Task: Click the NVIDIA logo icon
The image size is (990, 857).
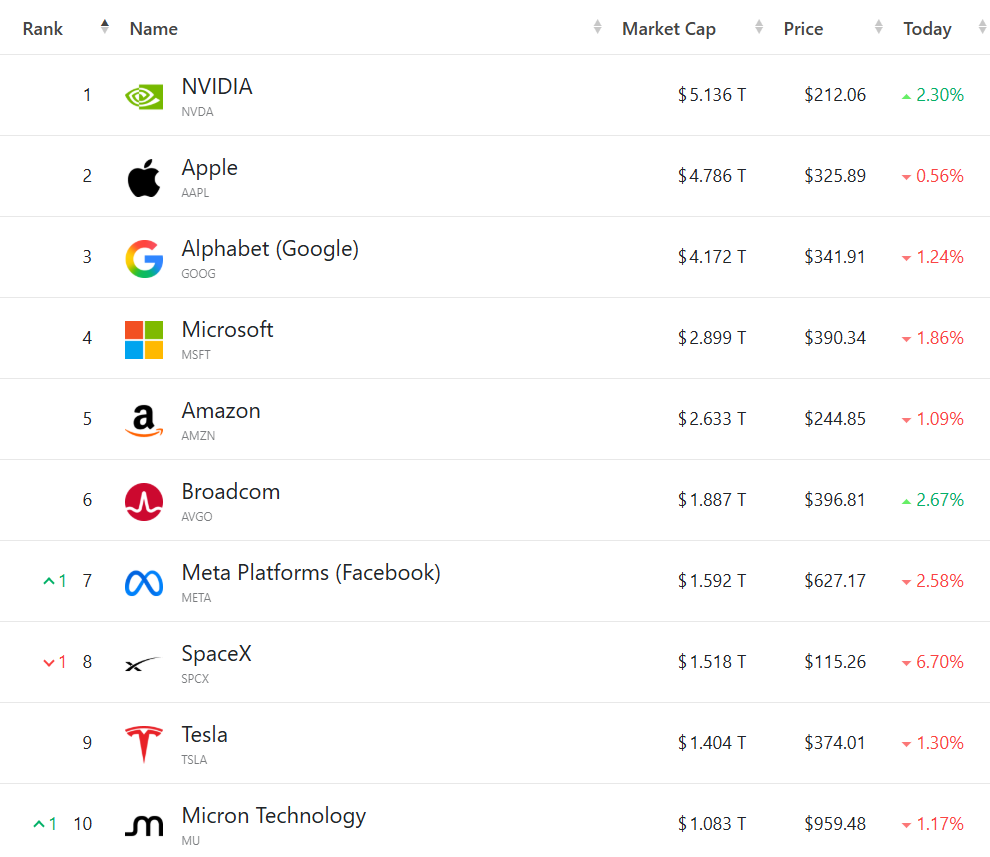Action: pyautogui.click(x=144, y=97)
